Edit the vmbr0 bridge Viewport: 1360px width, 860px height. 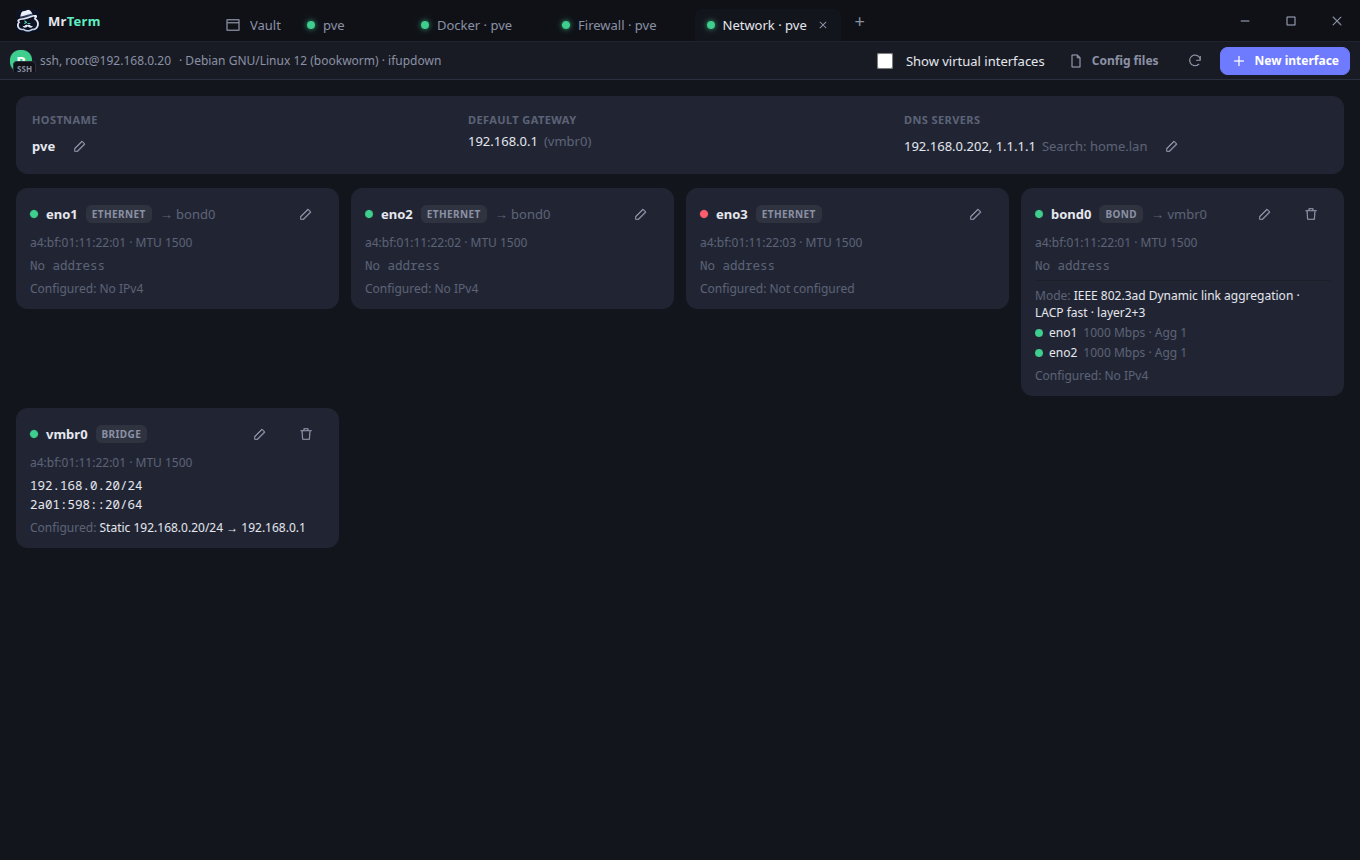pos(260,434)
